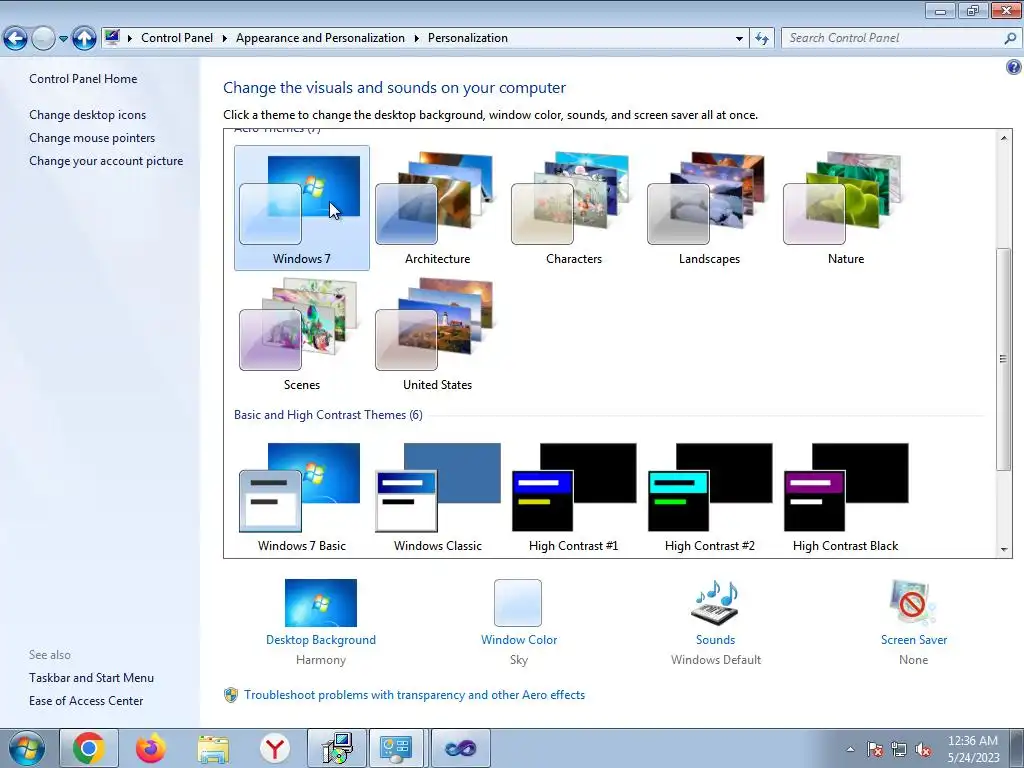Open the Control Panel taskbar window
Image resolution: width=1024 pixels, height=768 pixels.
click(396, 748)
